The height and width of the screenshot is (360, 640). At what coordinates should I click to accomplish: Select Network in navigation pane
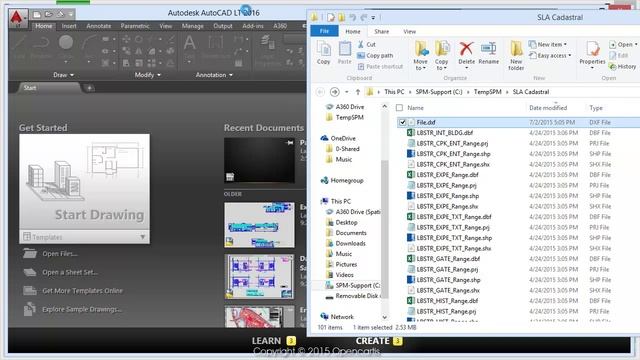click(342, 316)
